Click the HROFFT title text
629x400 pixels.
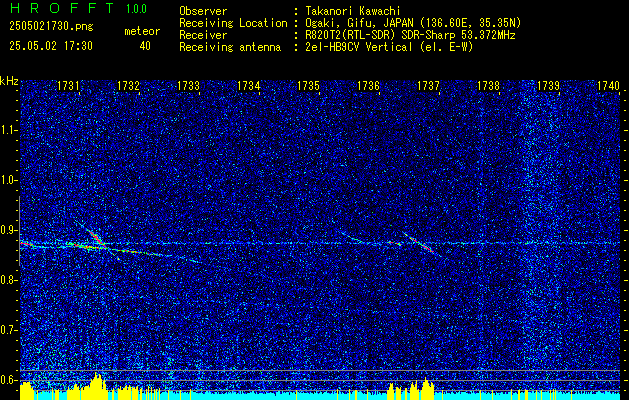pyautogui.click(x=62, y=8)
